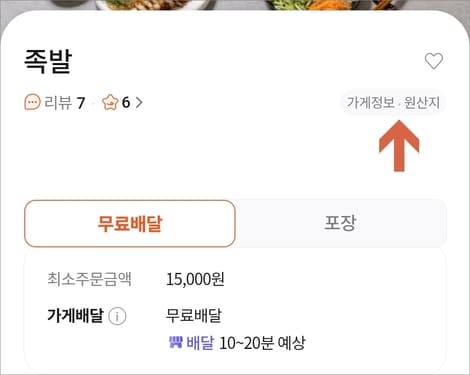
Task: Click the orange upward arrow
Action: 399,146
